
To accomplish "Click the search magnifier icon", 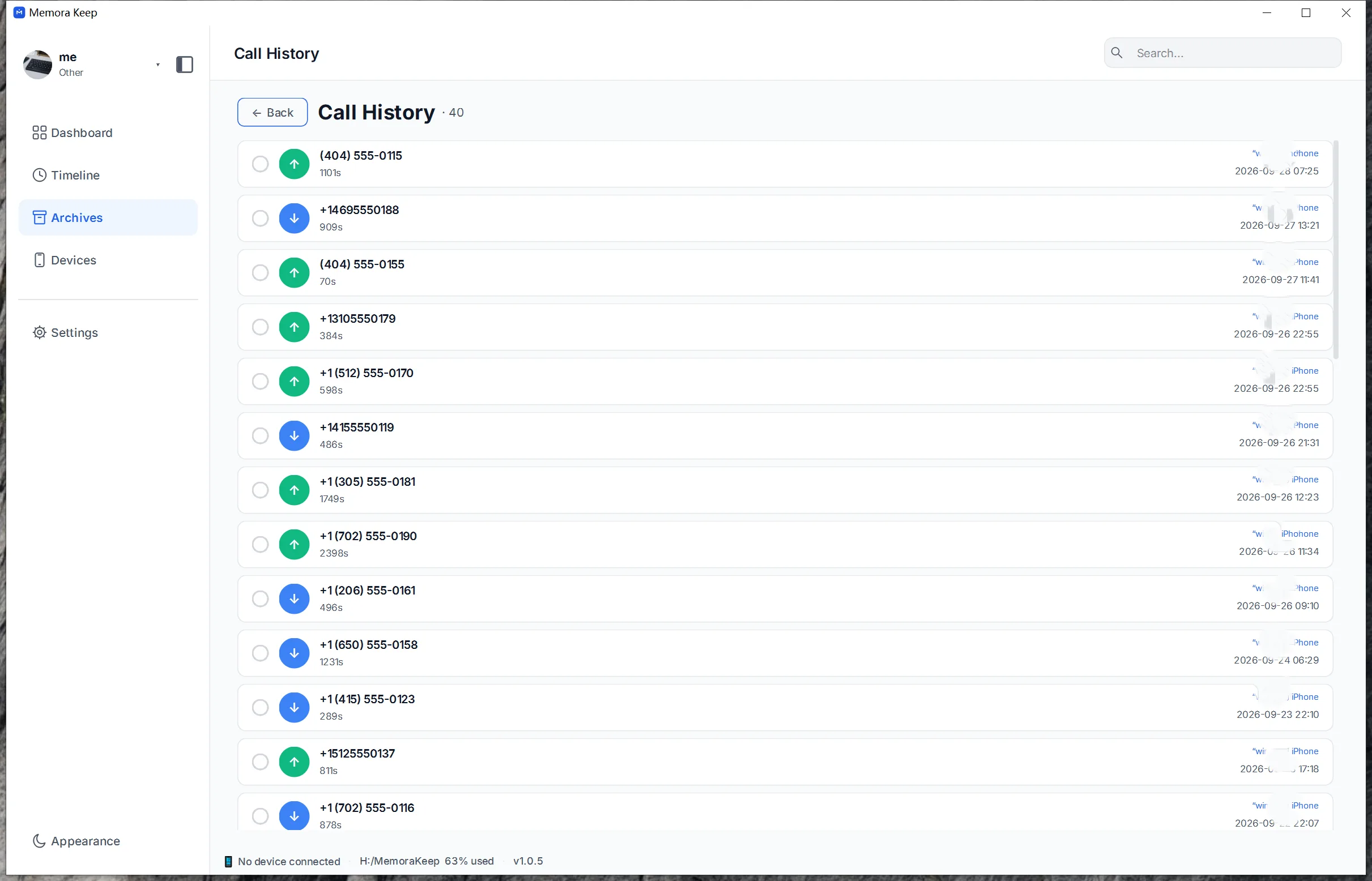I will click(x=1117, y=53).
